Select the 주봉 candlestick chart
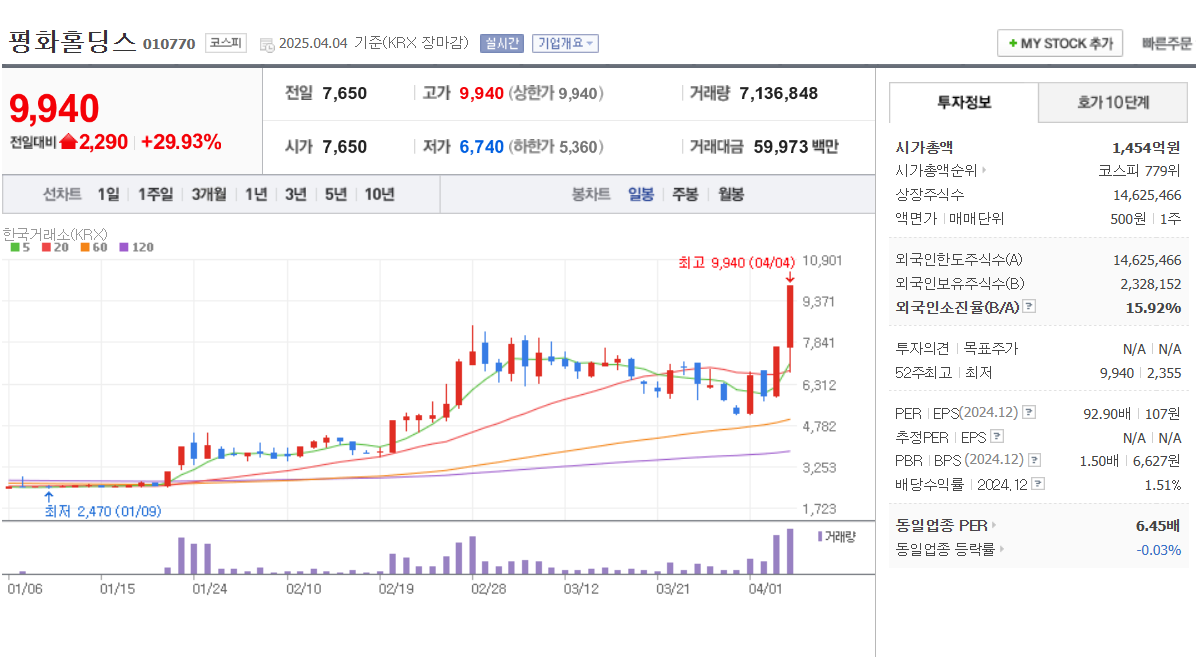Screen dimensions: 1196x657 (x=685, y=195)
